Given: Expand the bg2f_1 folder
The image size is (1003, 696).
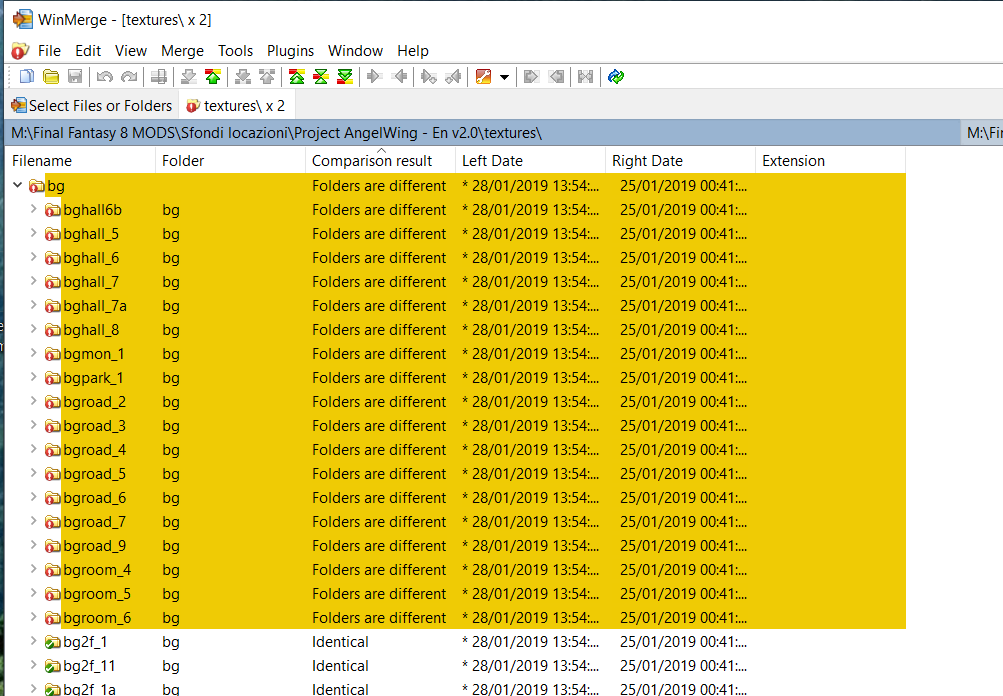Looking at the screenshot, I should pyautogui.click(x=33, y=640).
